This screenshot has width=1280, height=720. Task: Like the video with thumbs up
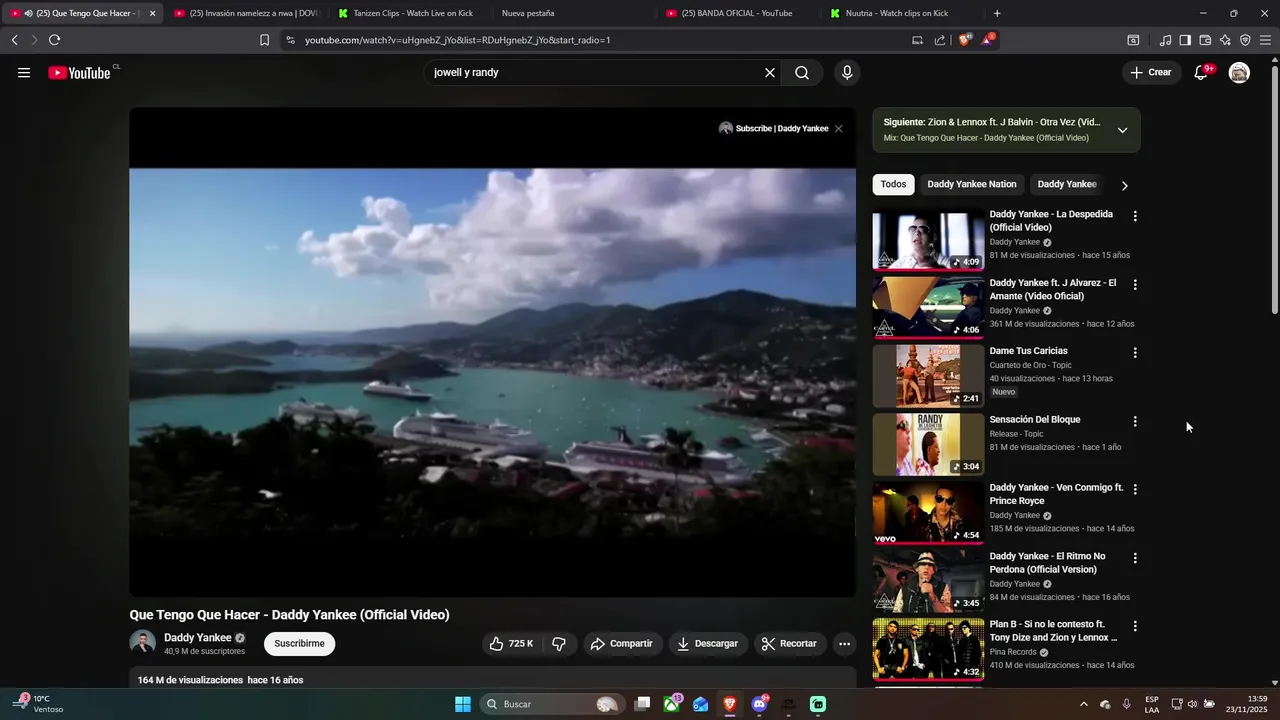pyautogui.click(x=511, y=644)
